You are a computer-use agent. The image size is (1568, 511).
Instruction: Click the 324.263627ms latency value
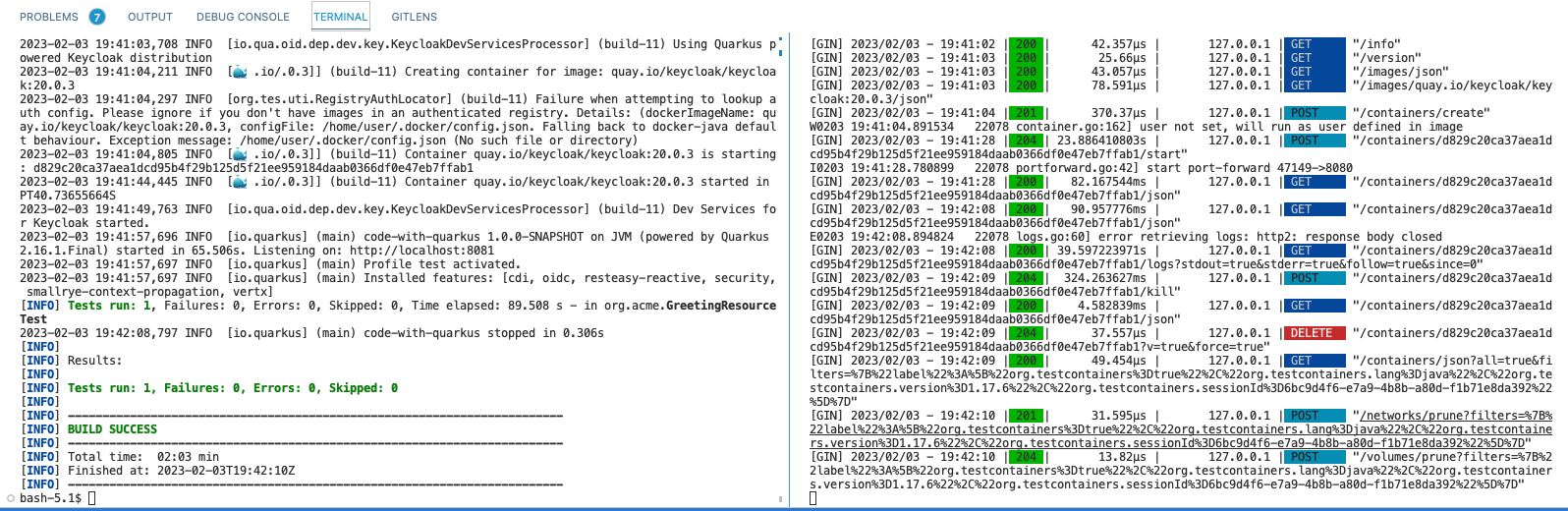pyautogui.click(x=1105, y=278)
